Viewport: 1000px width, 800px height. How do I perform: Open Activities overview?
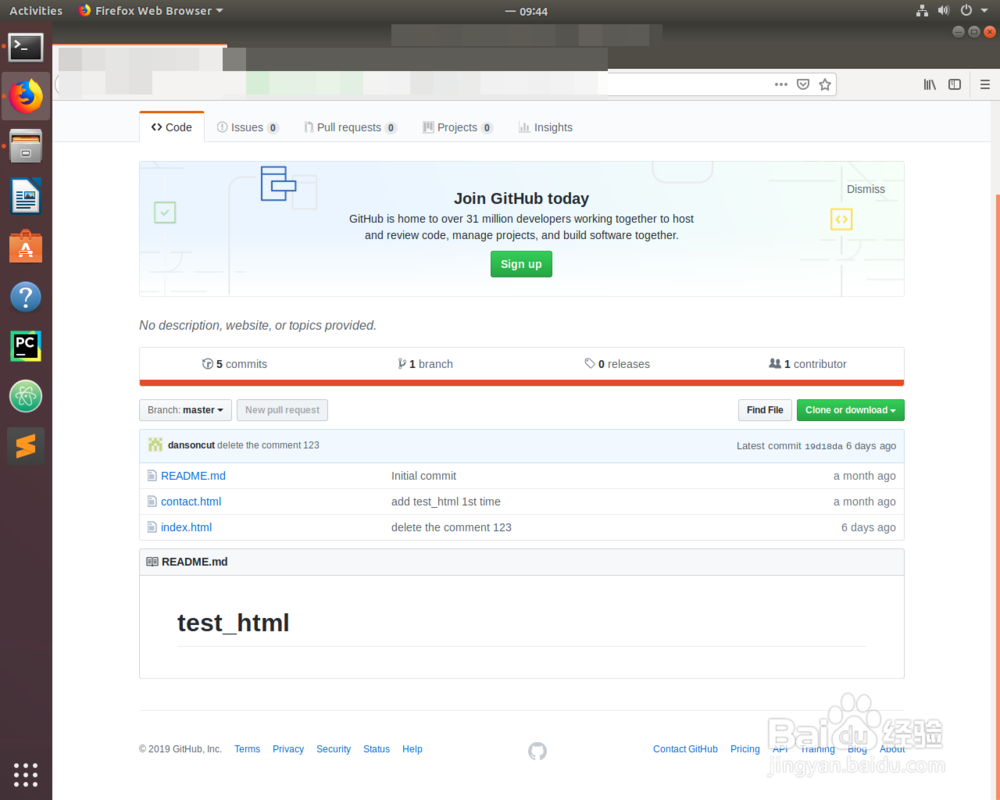coord(36,11)
